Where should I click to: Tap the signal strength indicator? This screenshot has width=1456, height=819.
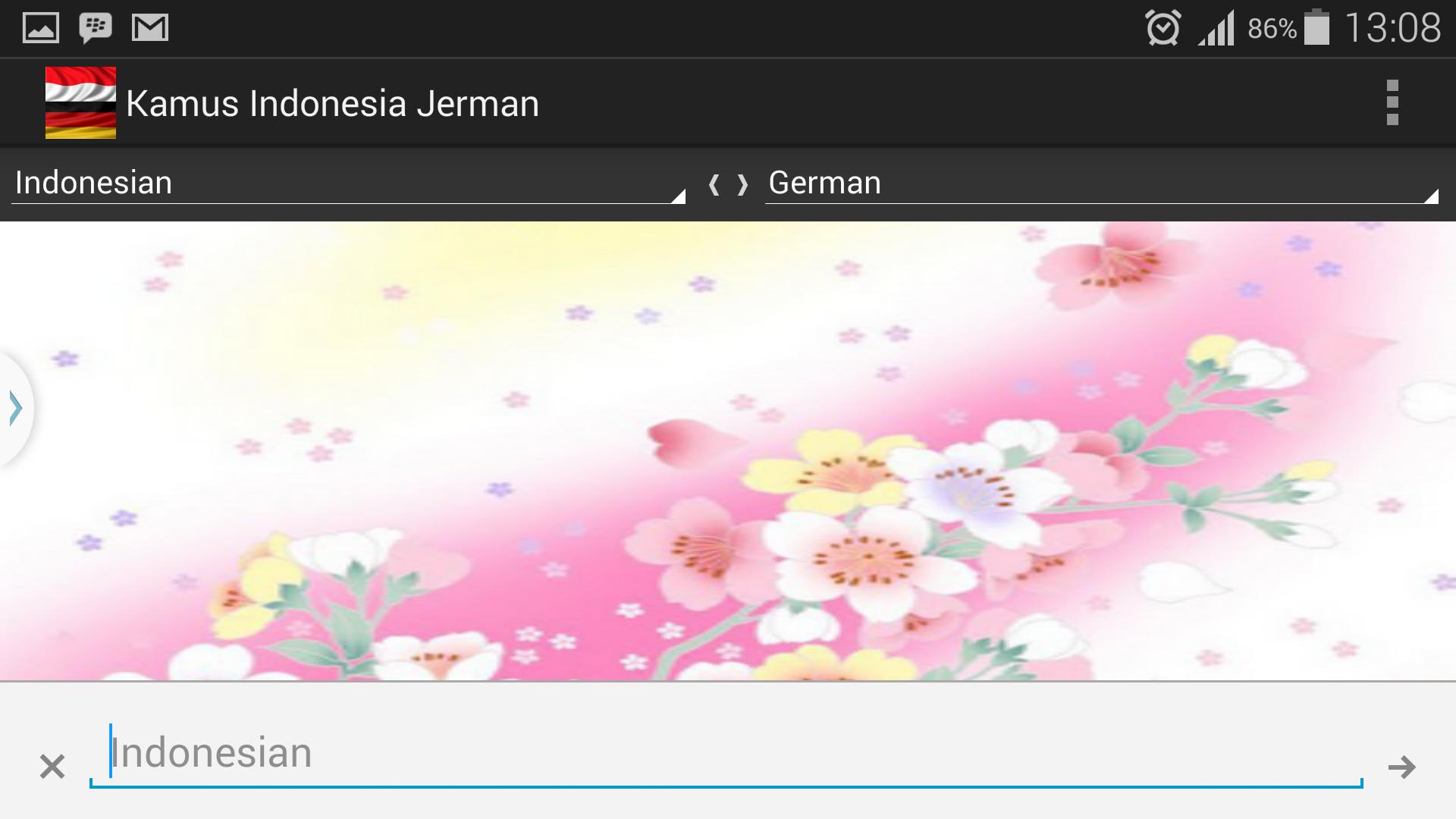click(1216, 28)
